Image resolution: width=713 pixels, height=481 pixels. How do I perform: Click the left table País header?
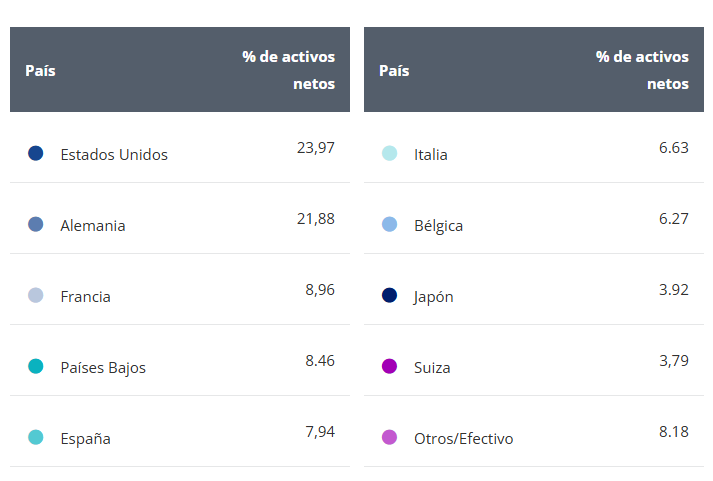pyautogui.click(x=40, y=71)
